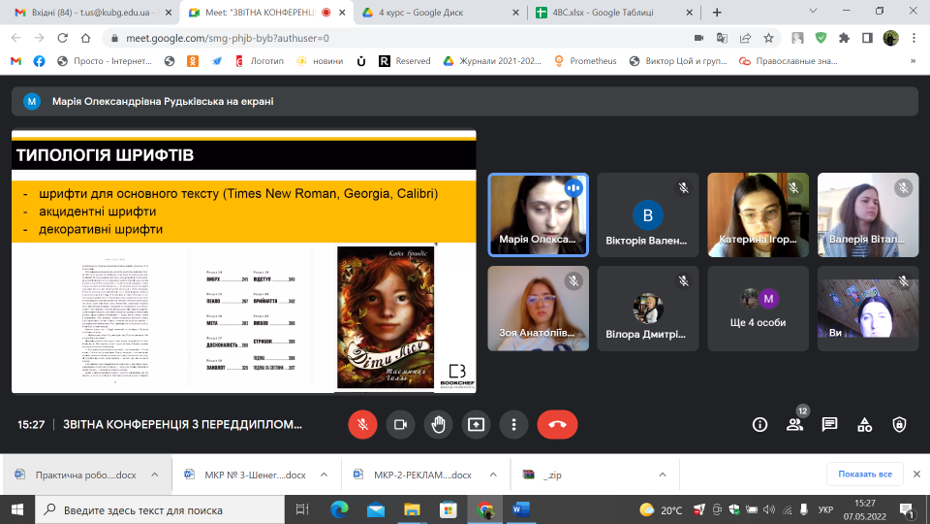Open File Explorer from taskbar

point(412,510)
